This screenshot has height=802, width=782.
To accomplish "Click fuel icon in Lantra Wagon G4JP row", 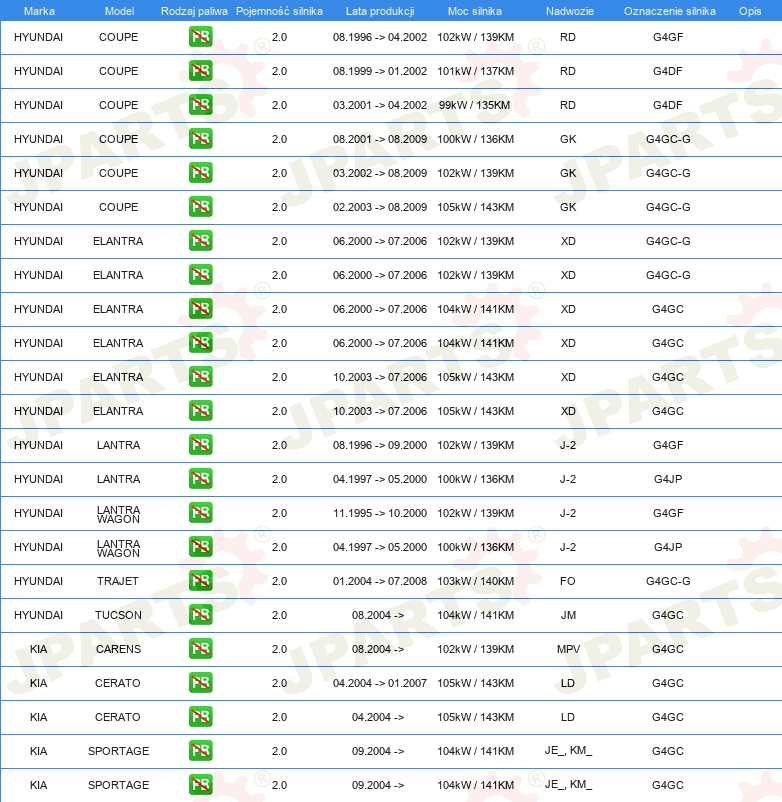I will pyautogui.click(x=200, y=547).
